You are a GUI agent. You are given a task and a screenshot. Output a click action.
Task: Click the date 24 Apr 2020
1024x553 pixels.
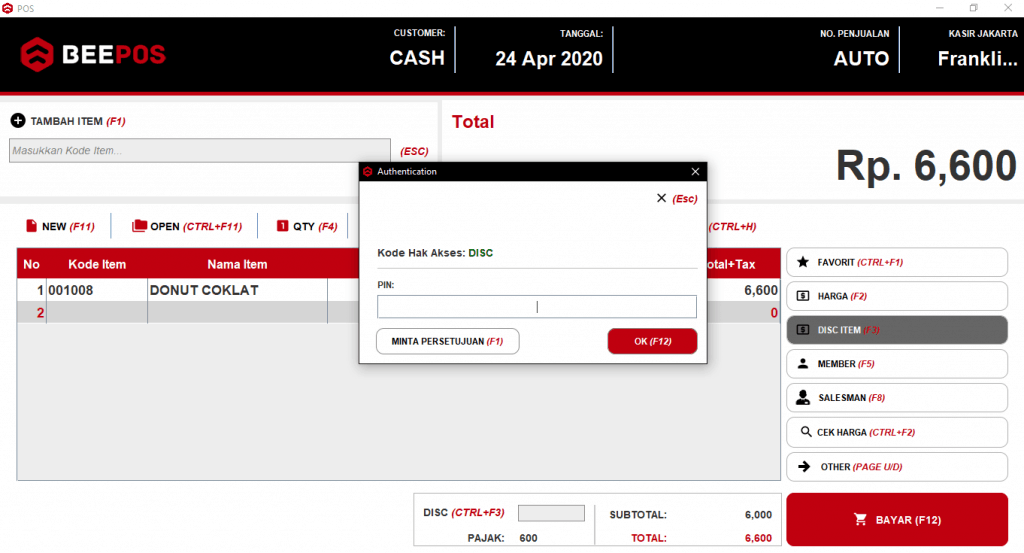pyautogui.click(x=549, y=59)
